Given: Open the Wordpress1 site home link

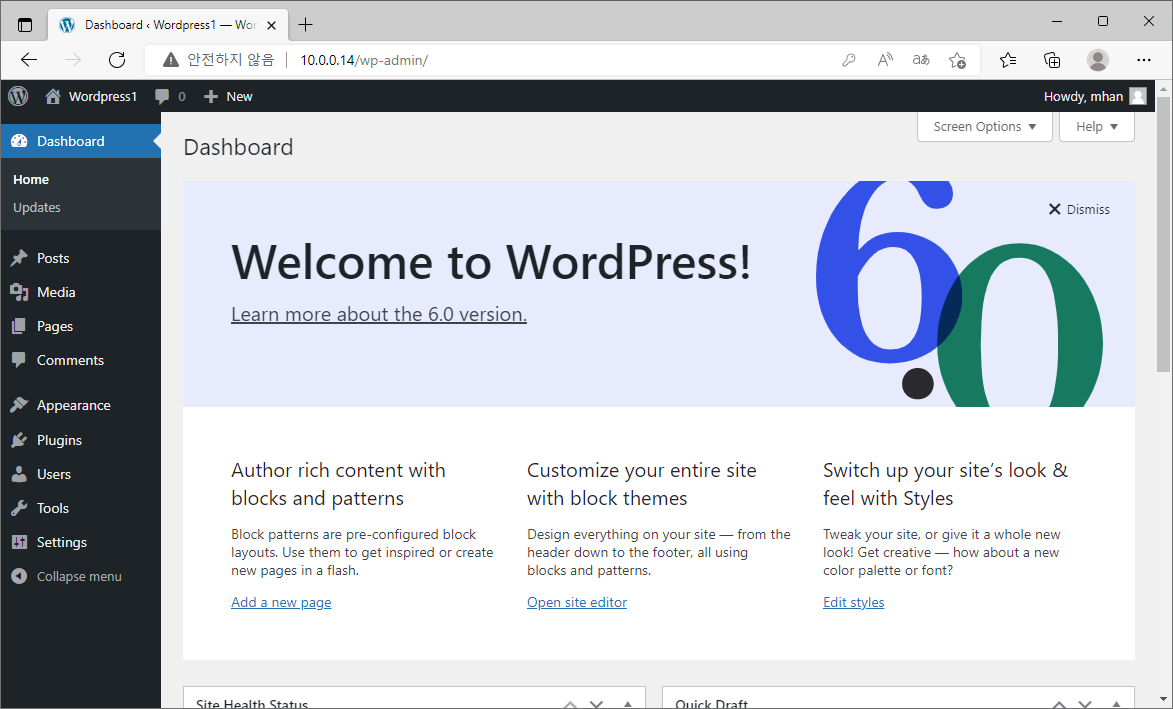Looking at the screenshot, I should point(91,96).
